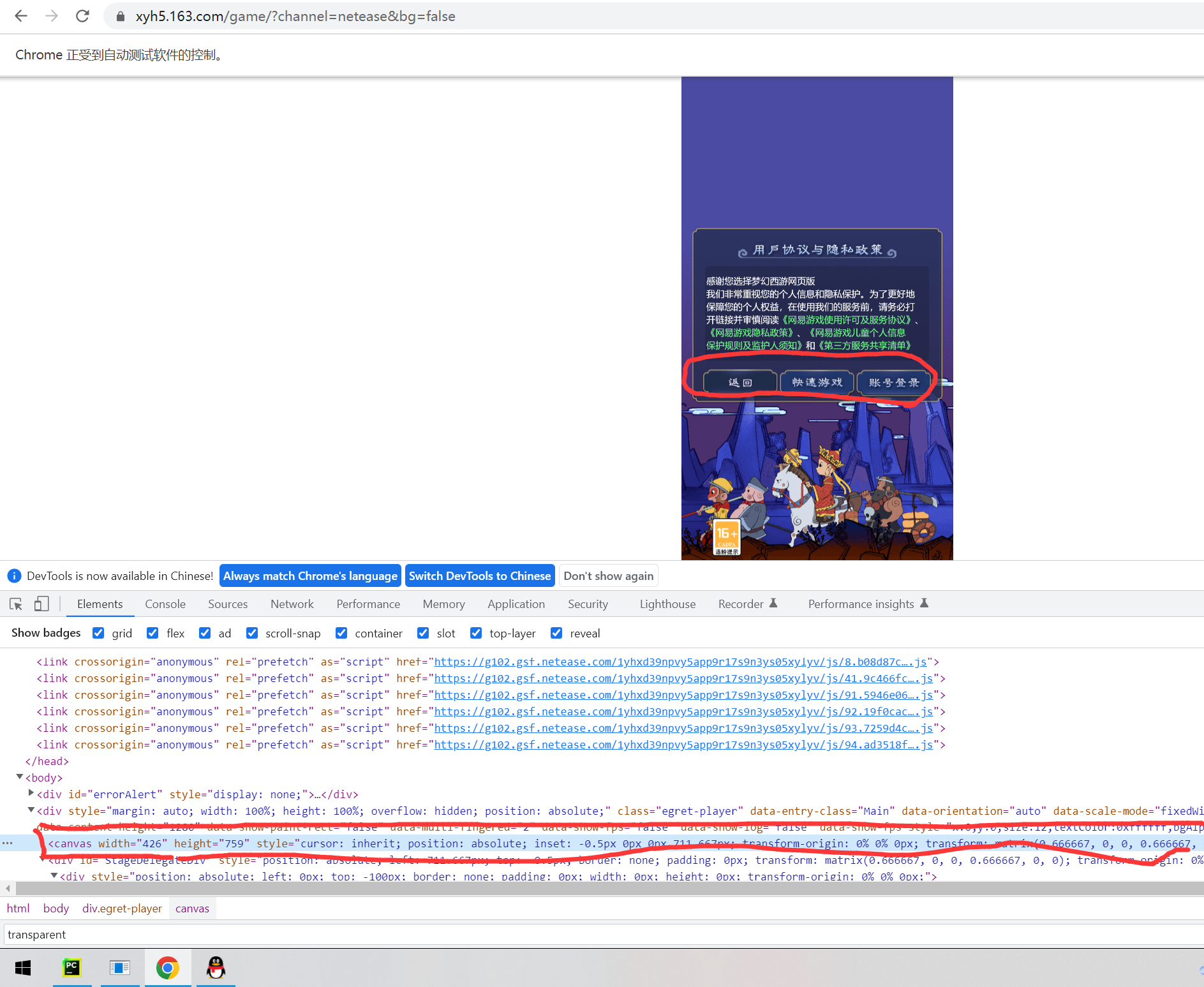
Task: Select canvas in the breadcrumb bar
Action: pyautogui.click(x=192, y=908)
